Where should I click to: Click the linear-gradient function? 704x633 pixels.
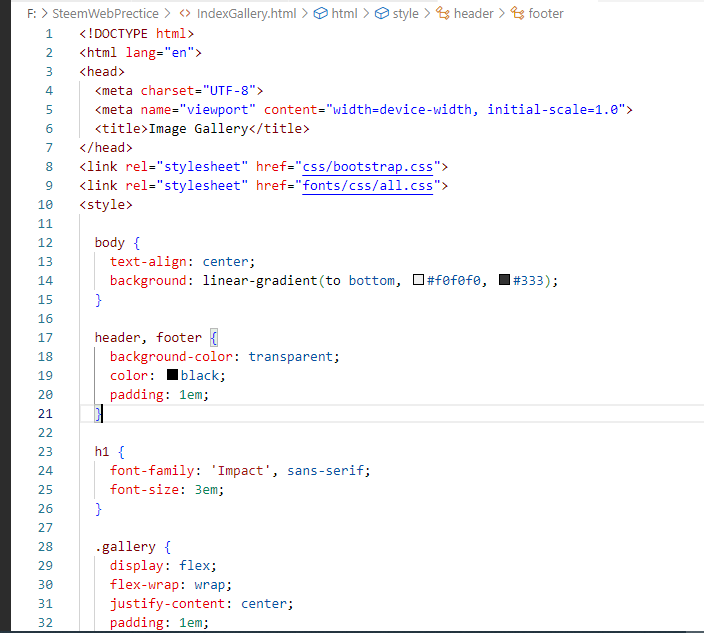click(260, 281)
